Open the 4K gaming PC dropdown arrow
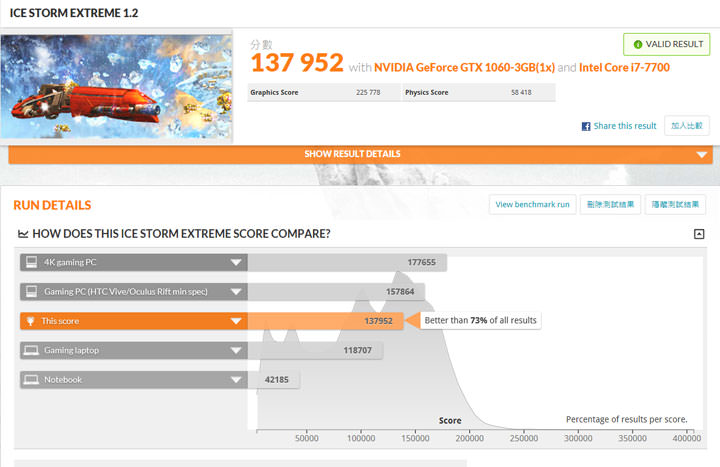The height and width of the screenshot is (467, 720). [x=236, y=262]
